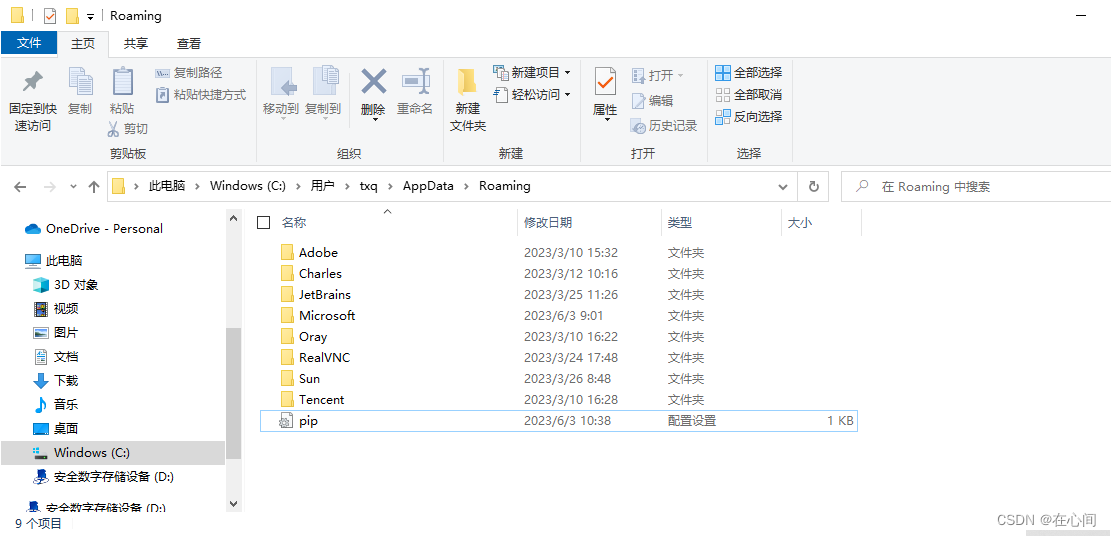Select Windows (C:) in the navigation pane
Viewport: 1111px width, 536px height.
(91, 453)
